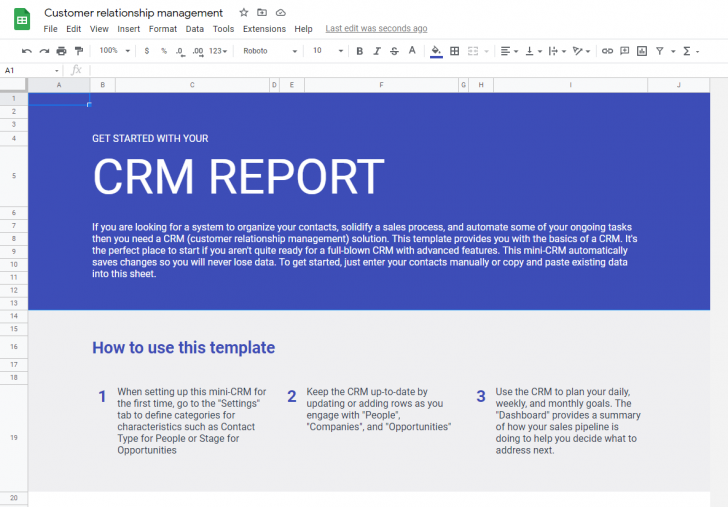Open the Roboto font dropdown
This screenshot has width=728, height=507.
pos(270,51)
